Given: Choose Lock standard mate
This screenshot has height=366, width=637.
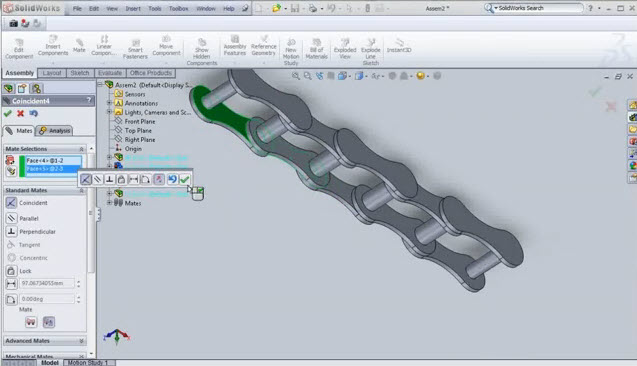Looking at the screenshot, I should [x=19, y=271].
